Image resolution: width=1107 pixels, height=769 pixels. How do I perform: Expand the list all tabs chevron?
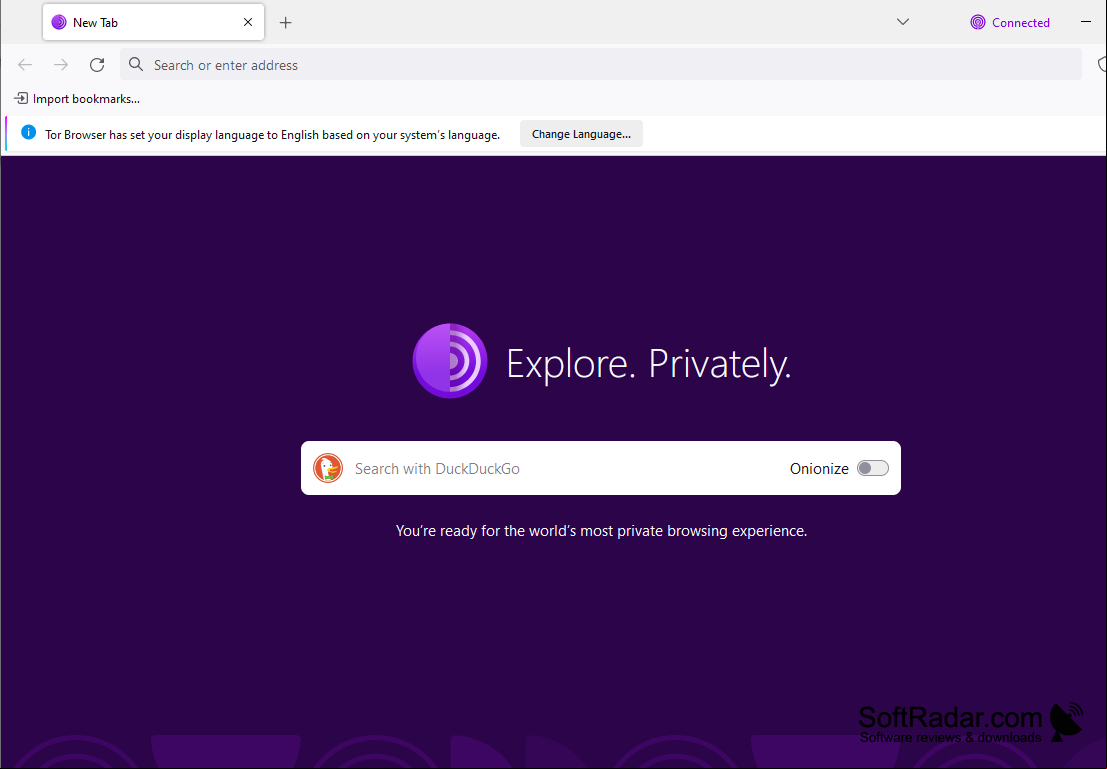click(x=902, y=22)
